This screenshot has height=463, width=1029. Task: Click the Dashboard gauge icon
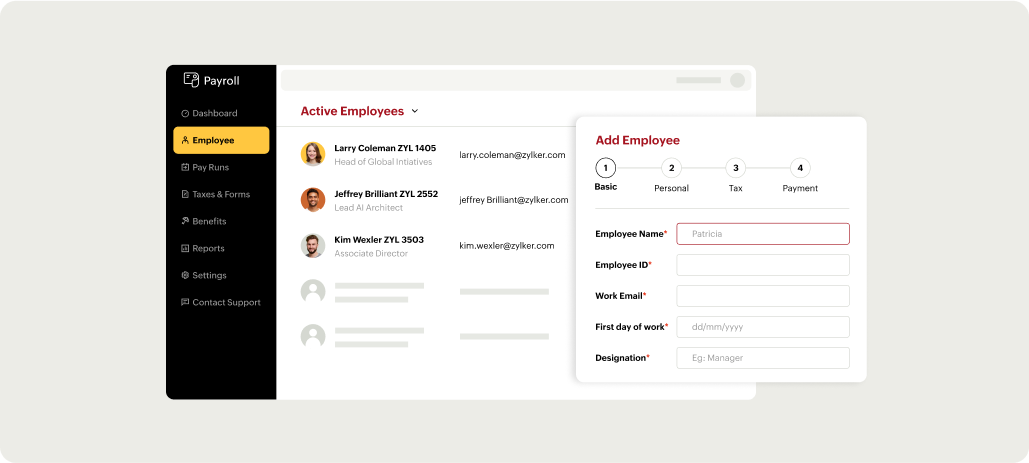[x=185, y=113]
